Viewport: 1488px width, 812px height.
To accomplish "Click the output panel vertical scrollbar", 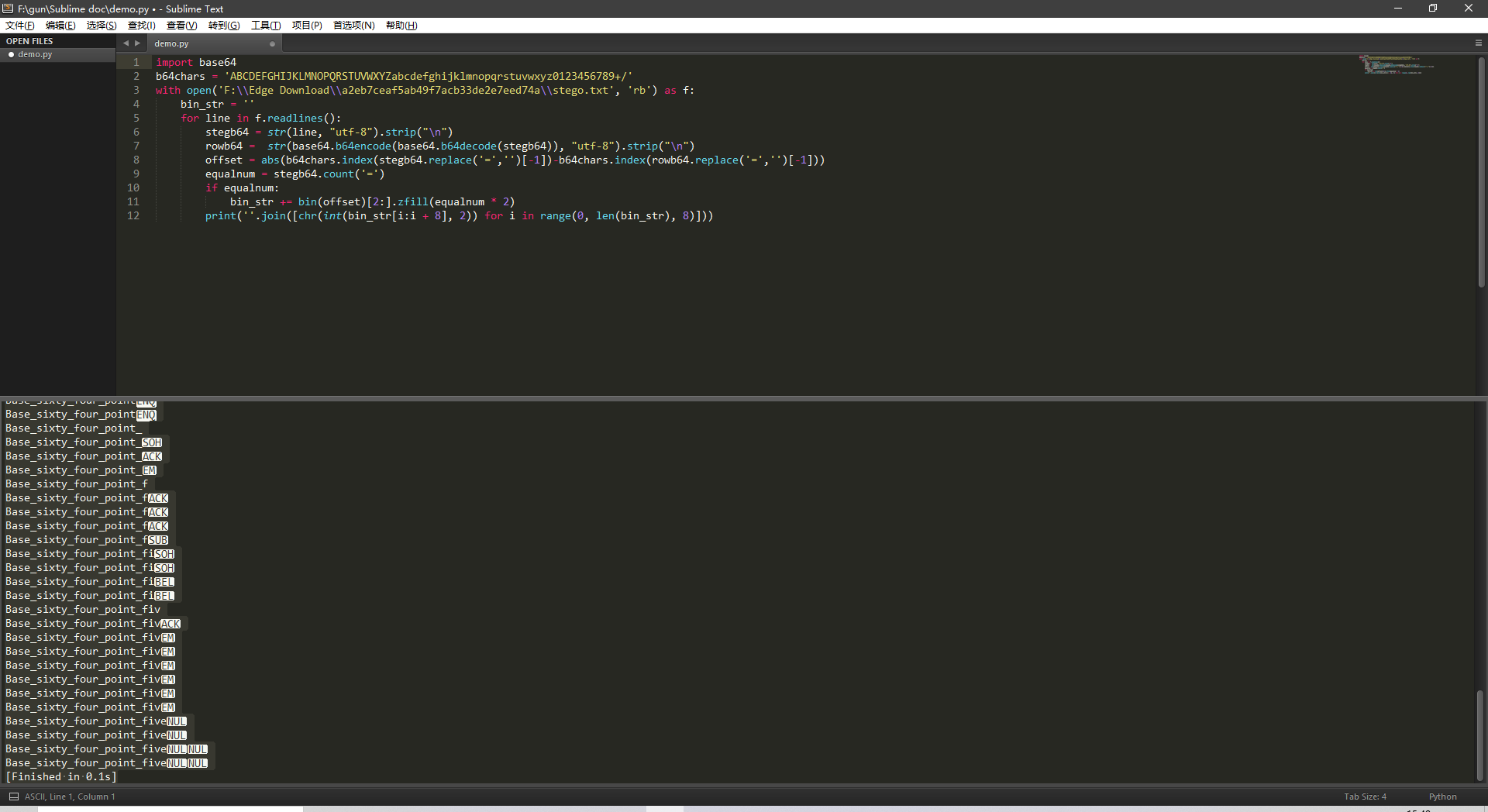I will tap(1479, 735).
